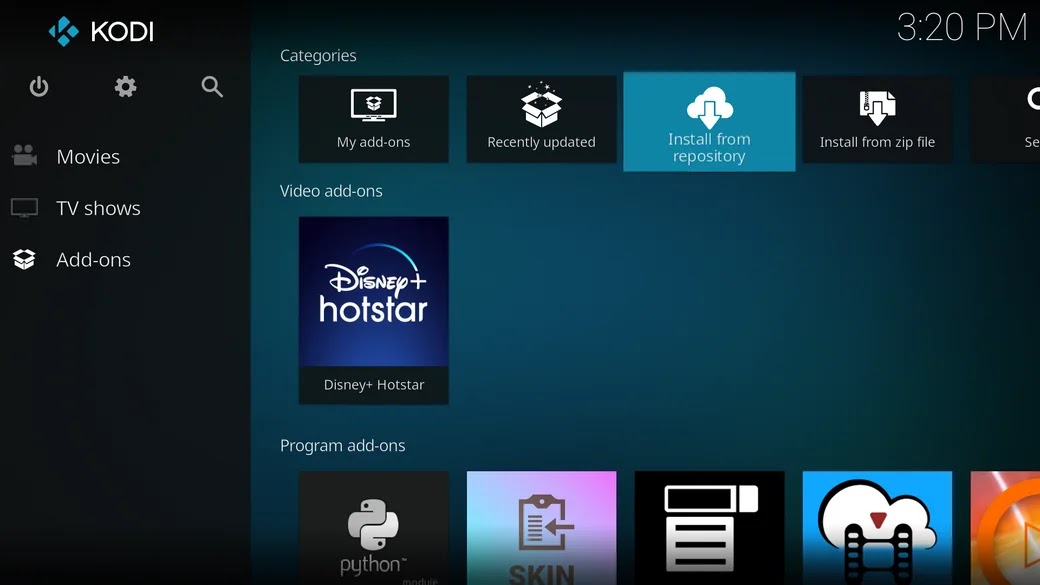Open the settings gear
The width and height of the screenshot is (1040, 585).
125,87
